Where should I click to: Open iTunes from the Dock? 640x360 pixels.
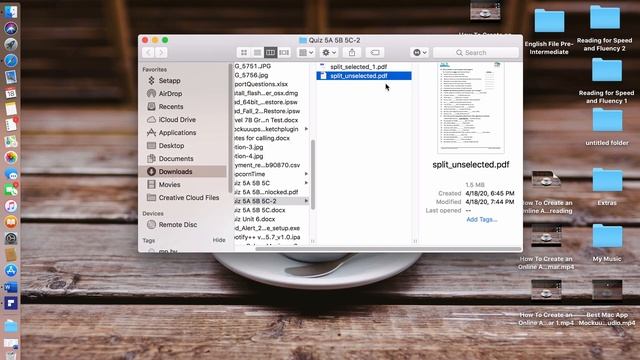(11, 206)
